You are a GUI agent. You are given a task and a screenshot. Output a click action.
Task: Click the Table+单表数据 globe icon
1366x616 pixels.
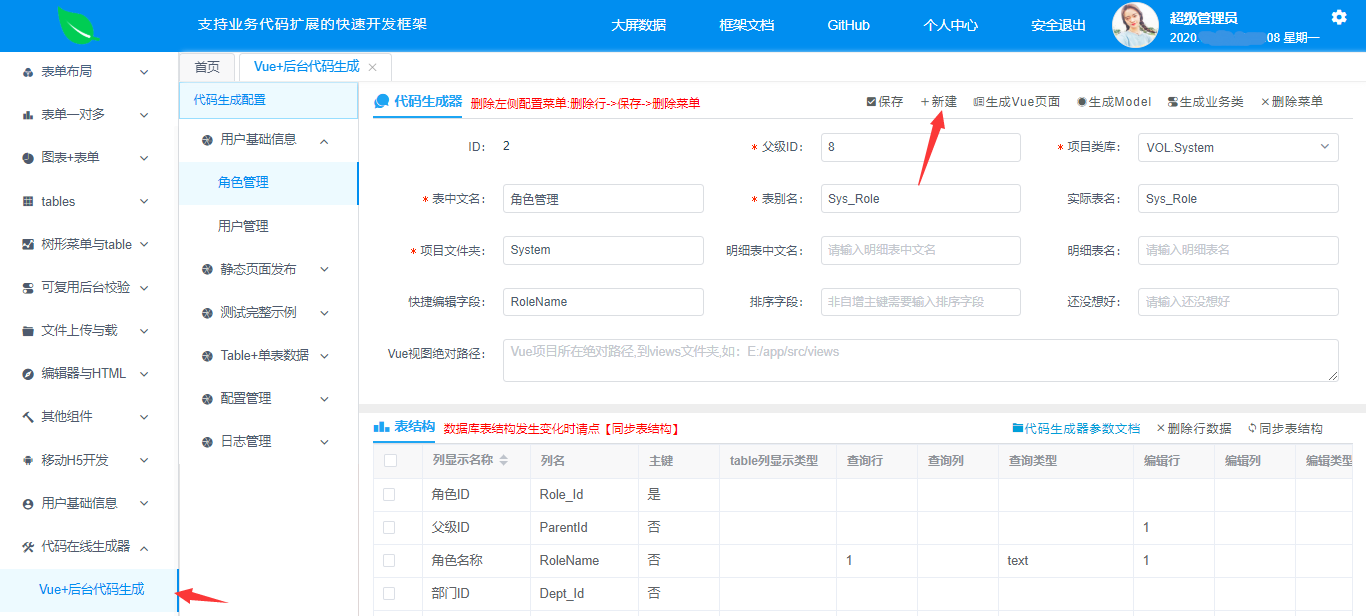pos(207,355)
